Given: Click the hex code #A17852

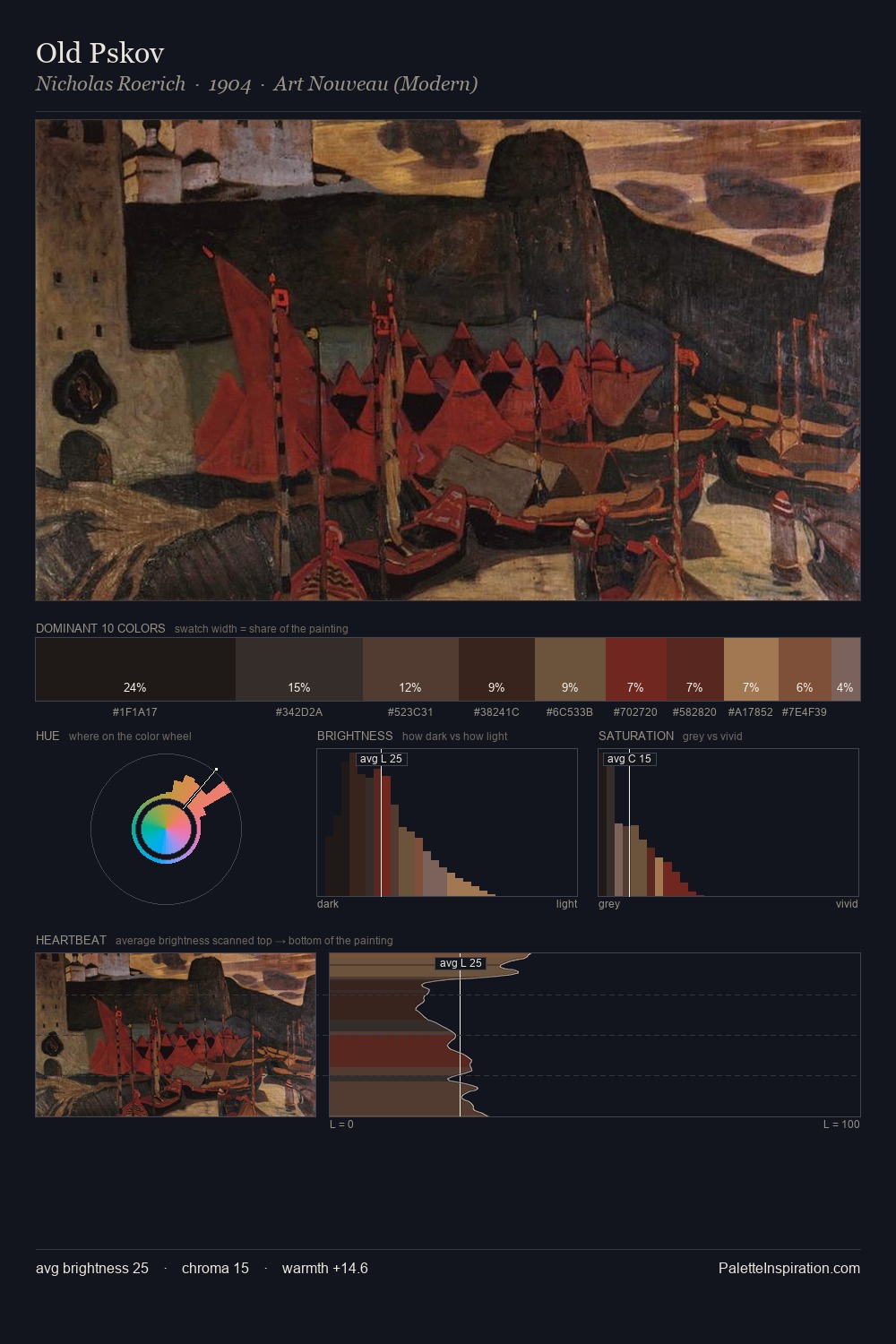Looking at the screenshot, I should tap(750, 712).
